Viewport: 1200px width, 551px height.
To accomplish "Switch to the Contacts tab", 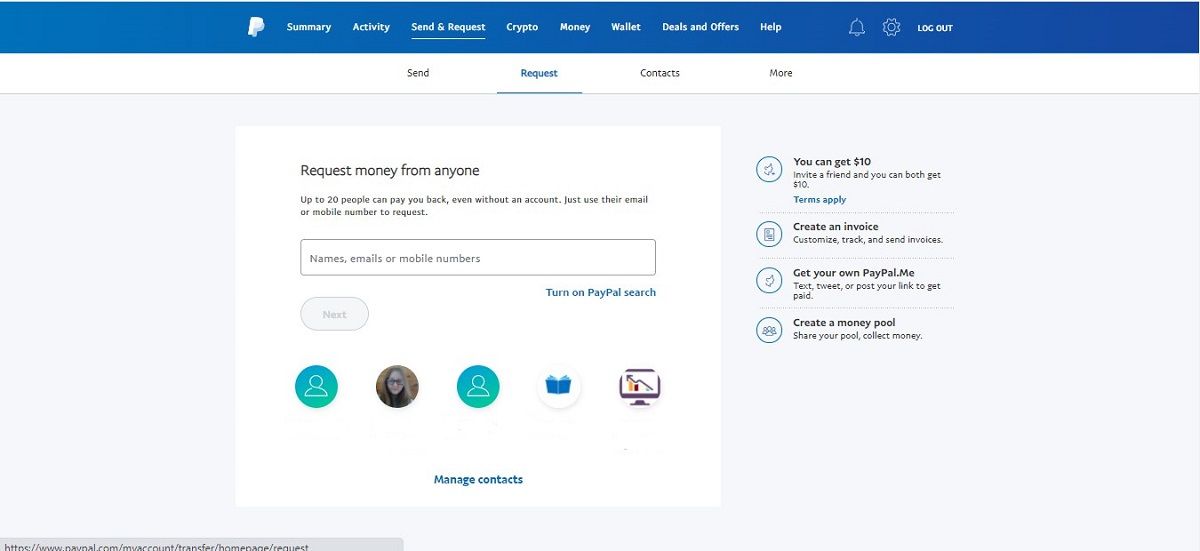I will coord(660,73).
